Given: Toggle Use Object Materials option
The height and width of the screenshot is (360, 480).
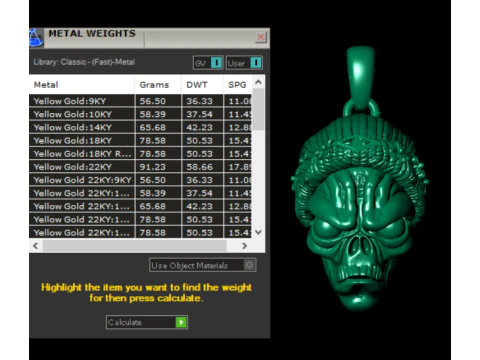Looking at the screenshot, I should pyautogui.click(x=203, y=265).
